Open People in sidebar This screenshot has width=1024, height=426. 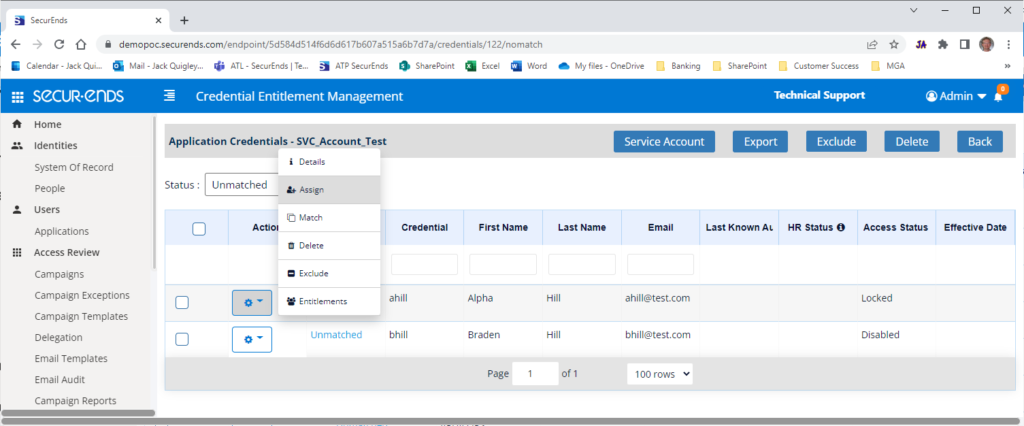point(50,188)
